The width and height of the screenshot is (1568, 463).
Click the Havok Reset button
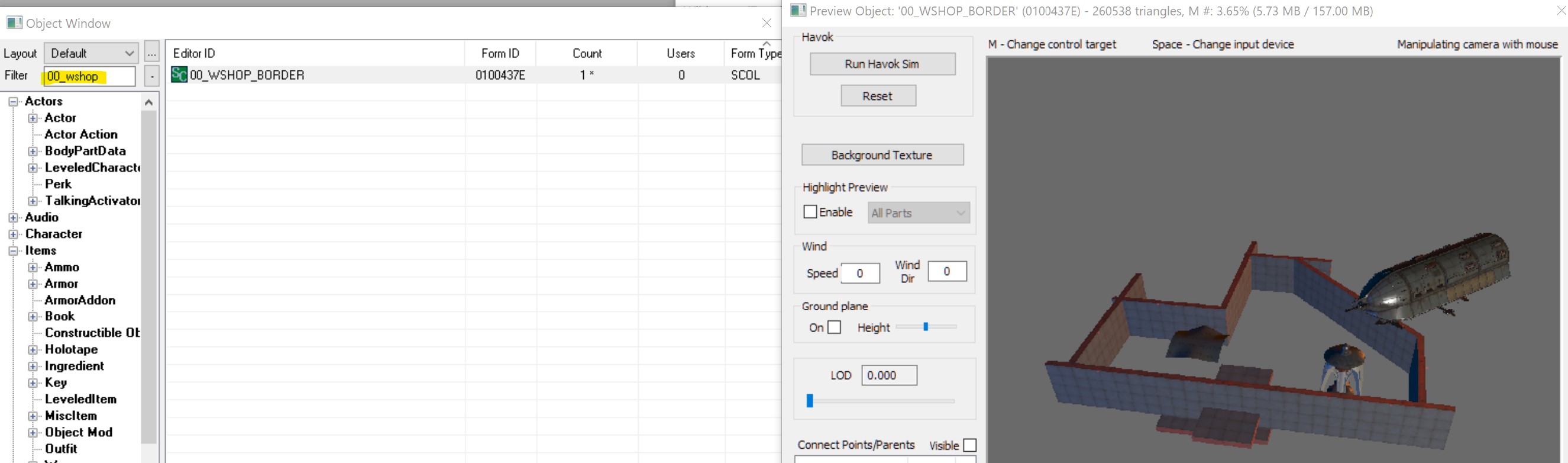click(x=878, y=96)
